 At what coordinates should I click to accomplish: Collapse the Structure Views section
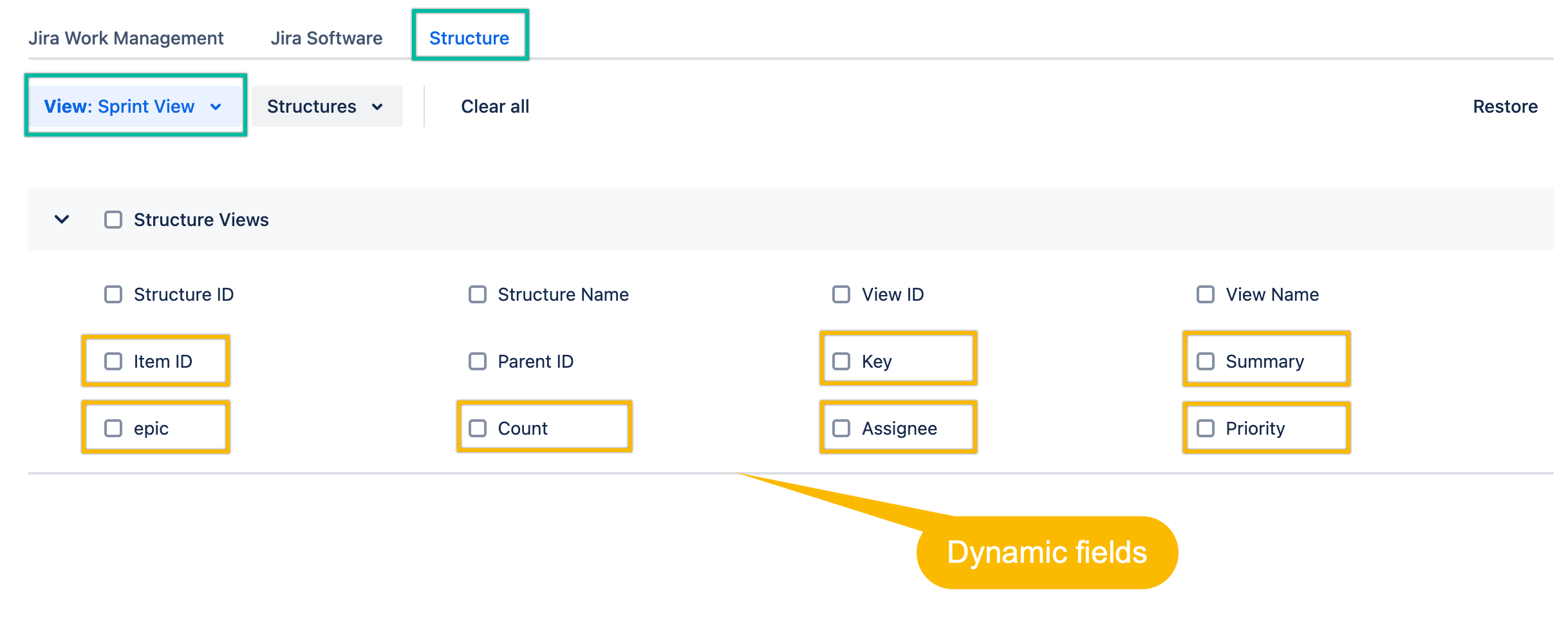tap(62, 220)
